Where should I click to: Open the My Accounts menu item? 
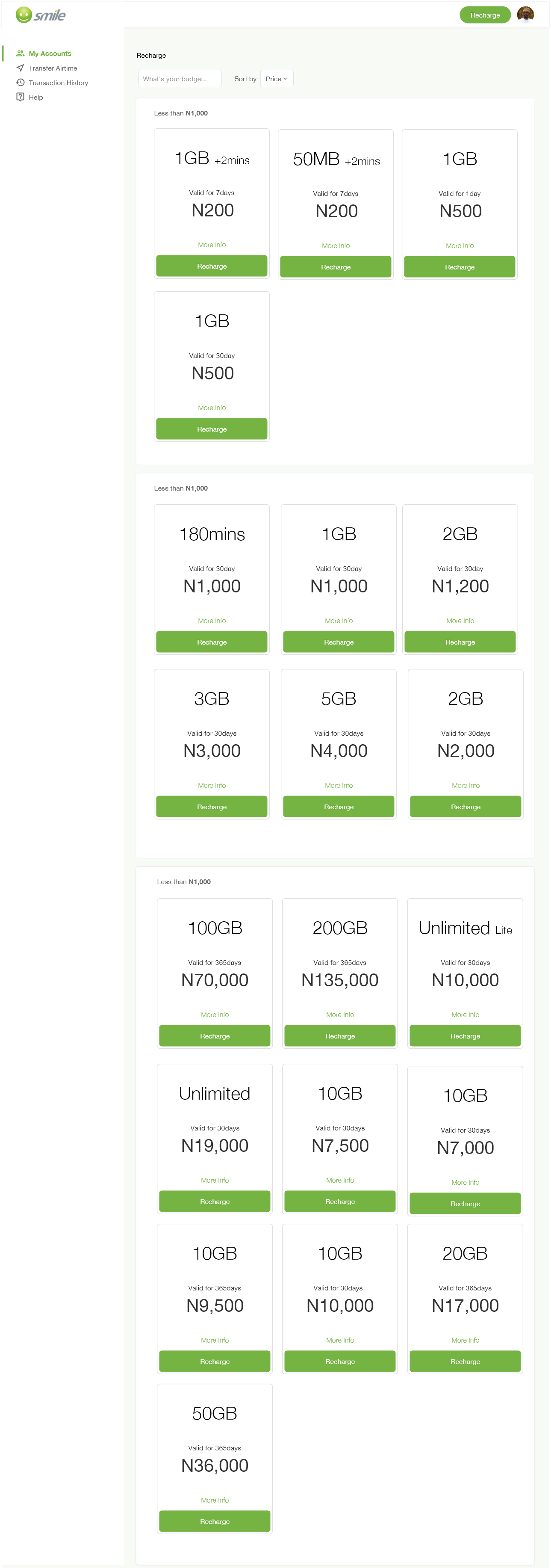(x=50, y=53)
